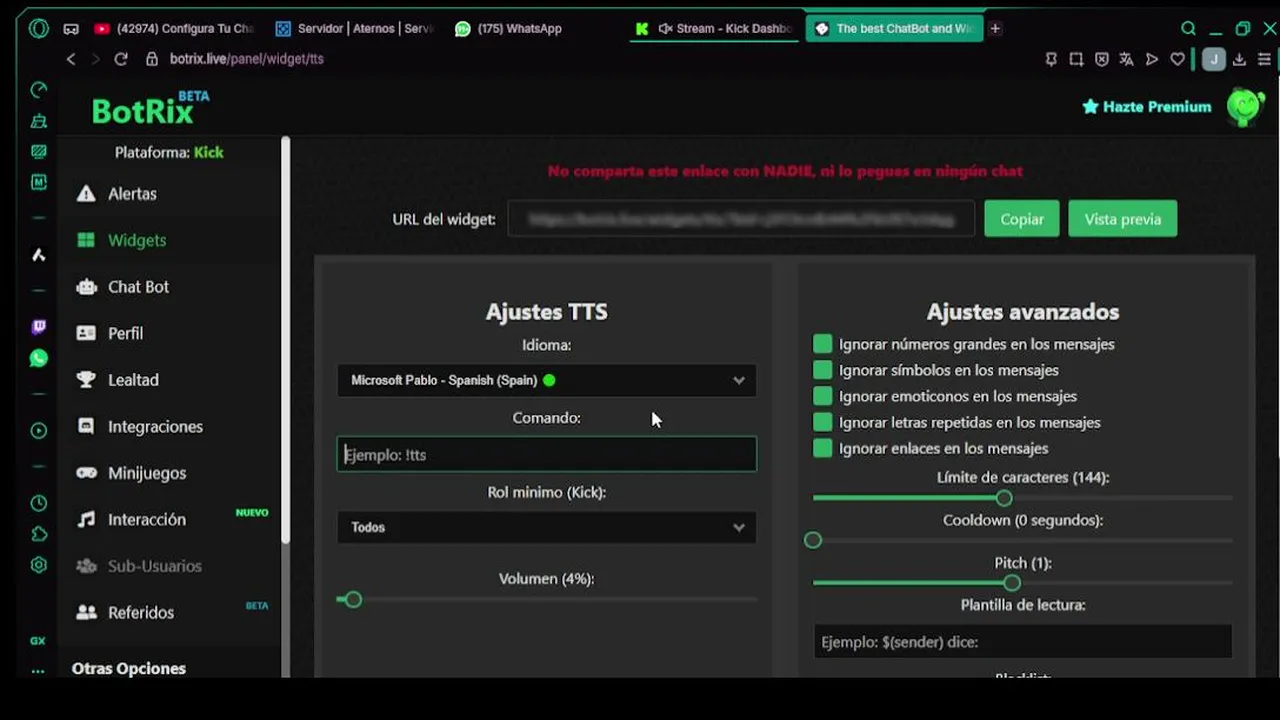Go back to the previous page
Viewport: 1280px width, 720px height.
71,59
